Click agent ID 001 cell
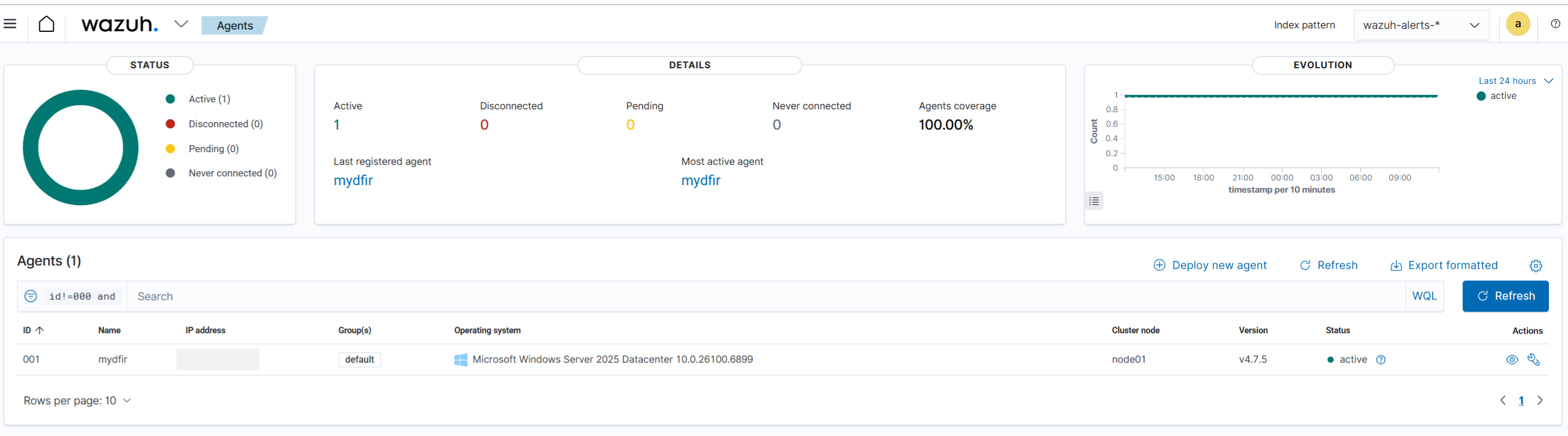This screenshot has height=436, width=1568. (x=31, y=359)
